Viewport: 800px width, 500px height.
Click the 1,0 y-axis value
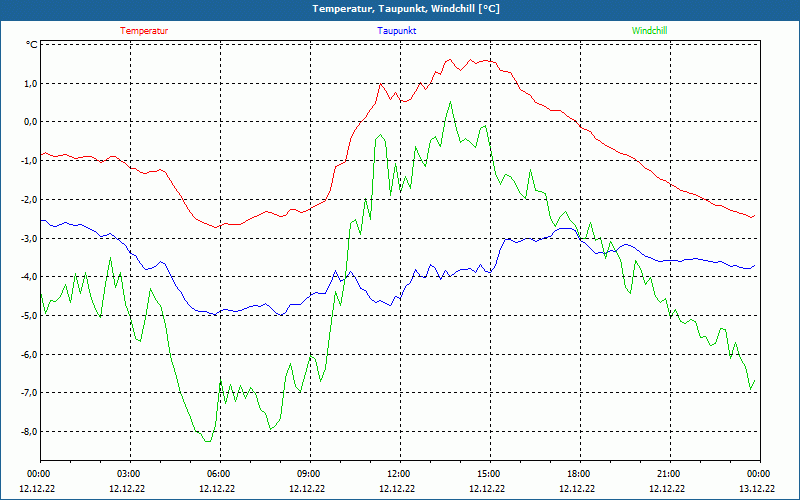pos(30,84)
